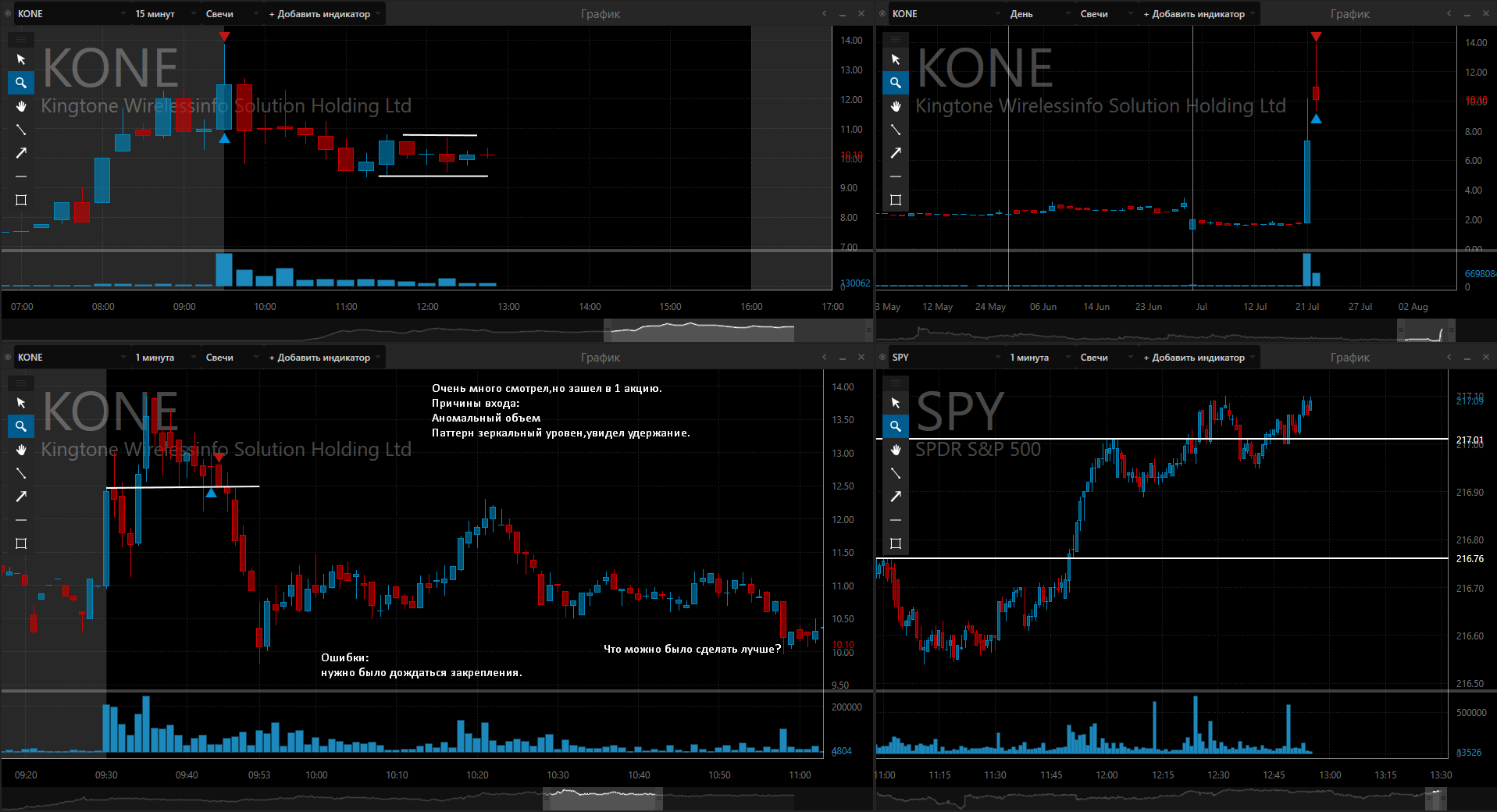Select the arrow drawing tool in KONE daily chart
This screenshot has width=1497, height=812.
(x=896, y=153)
